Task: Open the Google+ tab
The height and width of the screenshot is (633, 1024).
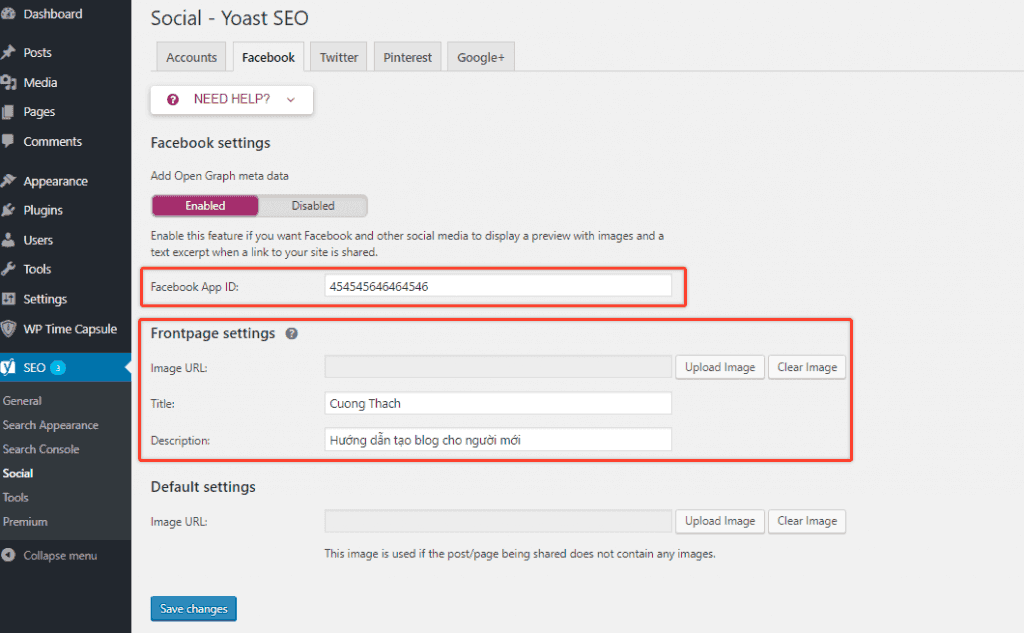Action: pyautogui.click(x=481, y=57)
